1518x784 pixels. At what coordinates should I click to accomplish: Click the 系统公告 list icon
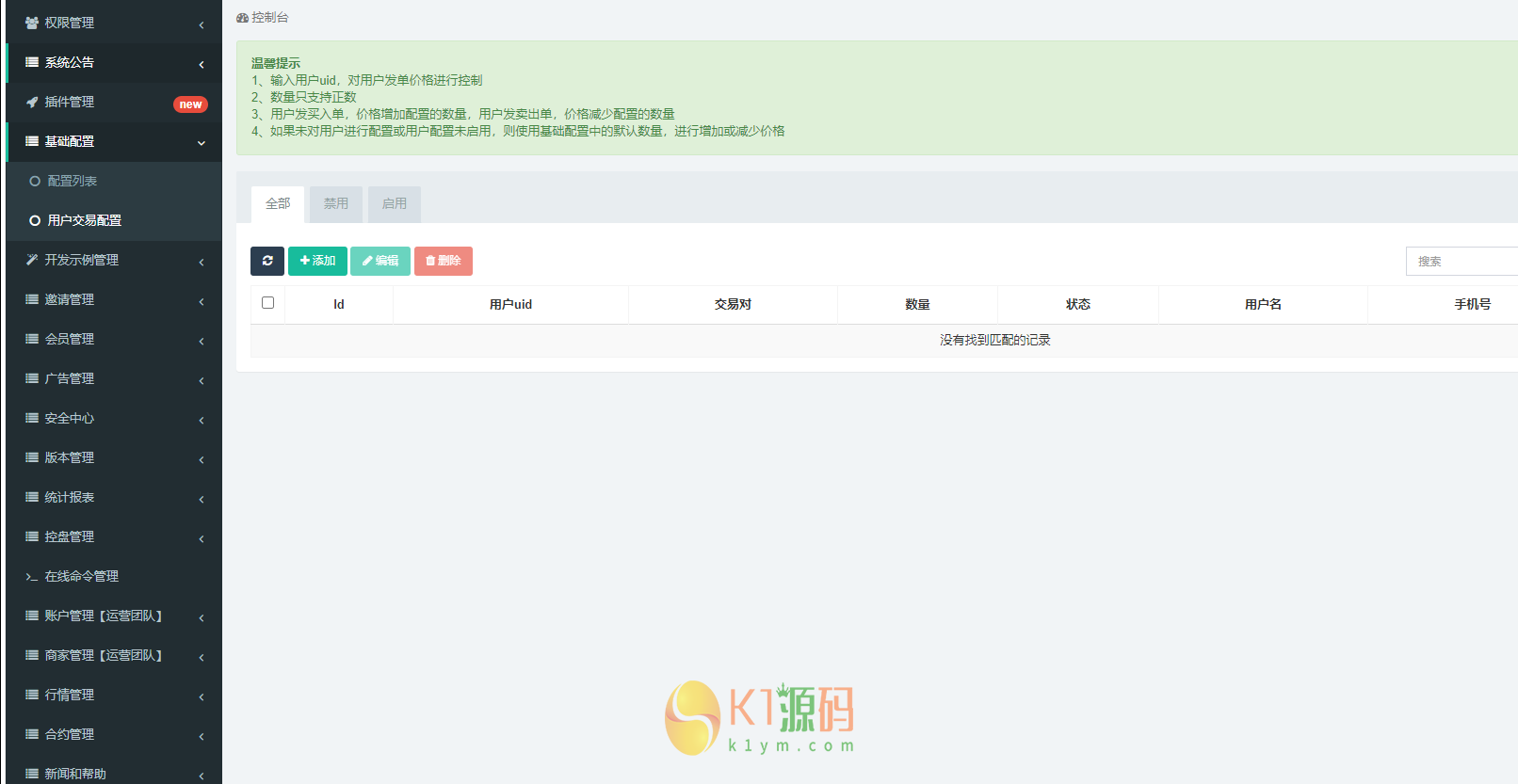(x=32, y=62)
